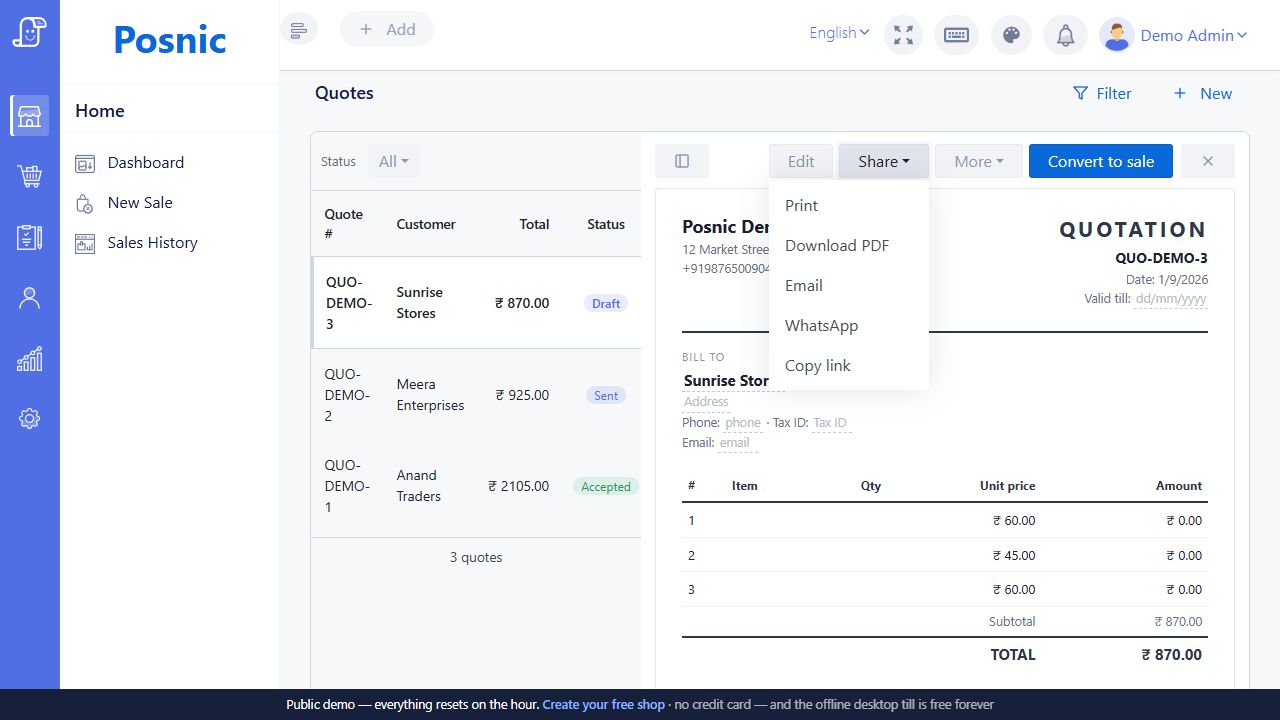Click the Posnic logo icon in sidebar
Image resolution: width=1280 pixels, height=720 pixels.
(x=30, y=31)
